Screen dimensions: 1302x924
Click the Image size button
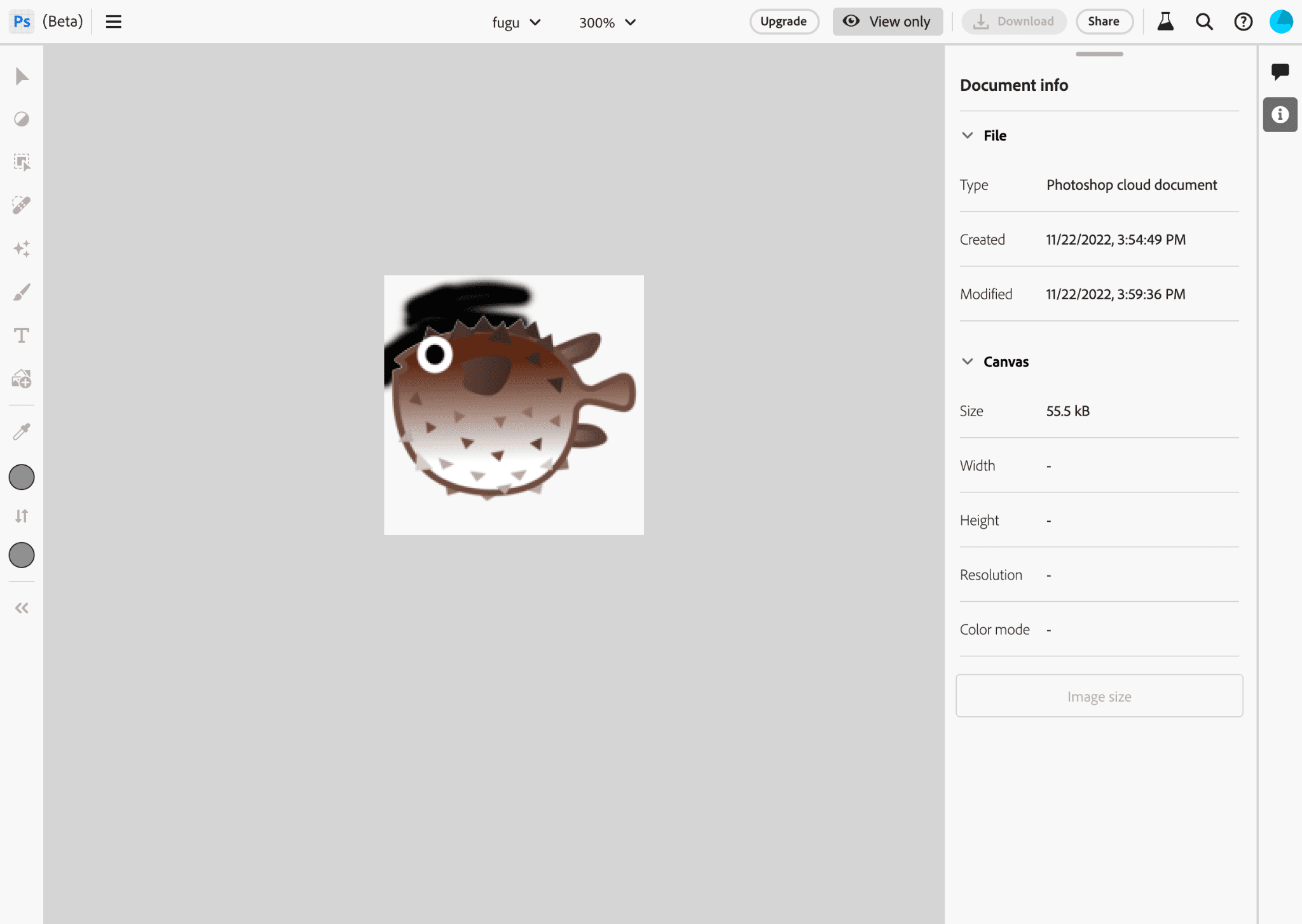point(1099,696)
